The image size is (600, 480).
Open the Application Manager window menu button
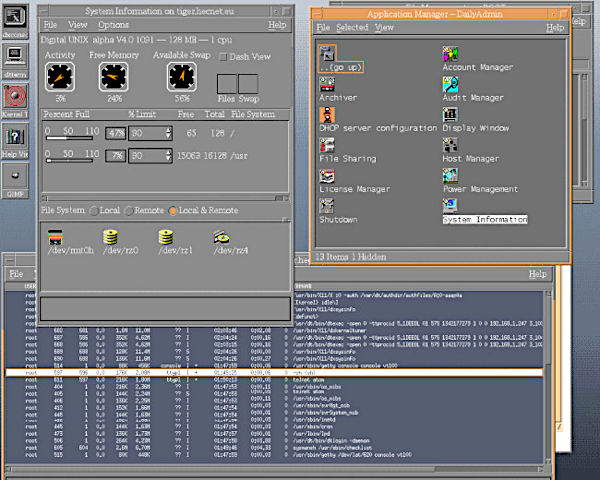(x=317, y=14)
